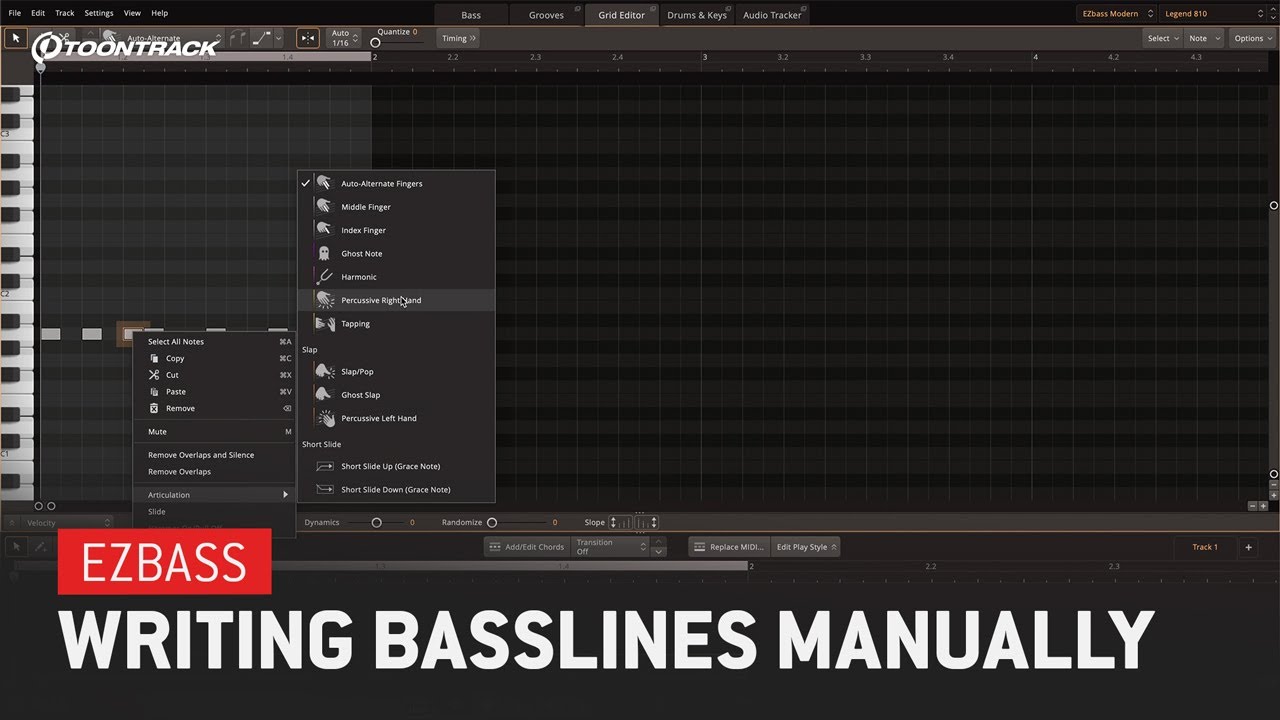Viewport: 1280px width, 720px height.
Task: Click the Auto-Alternate Fingers hand icon
Action: 324,184
